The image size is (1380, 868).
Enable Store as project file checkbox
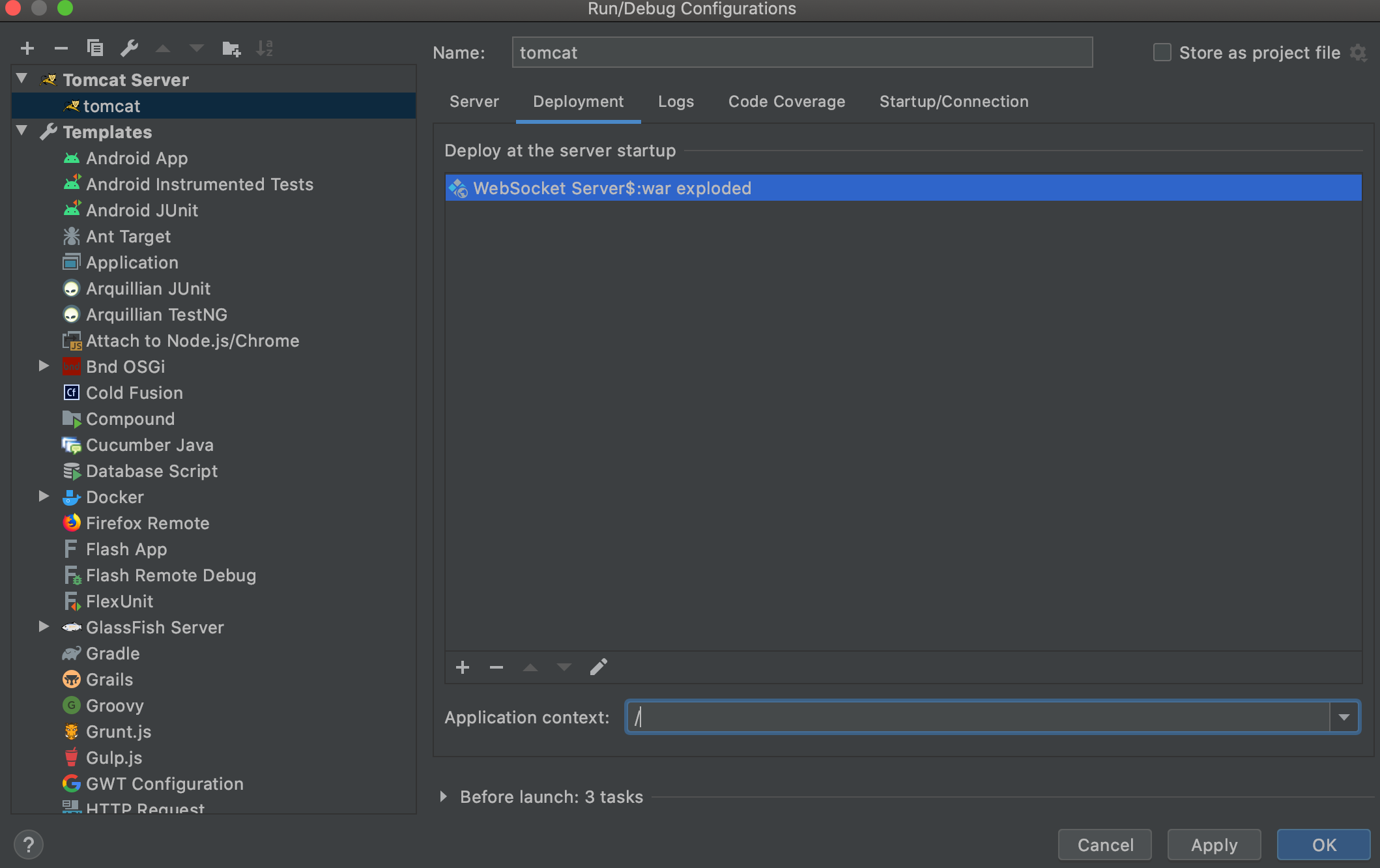1162,53
